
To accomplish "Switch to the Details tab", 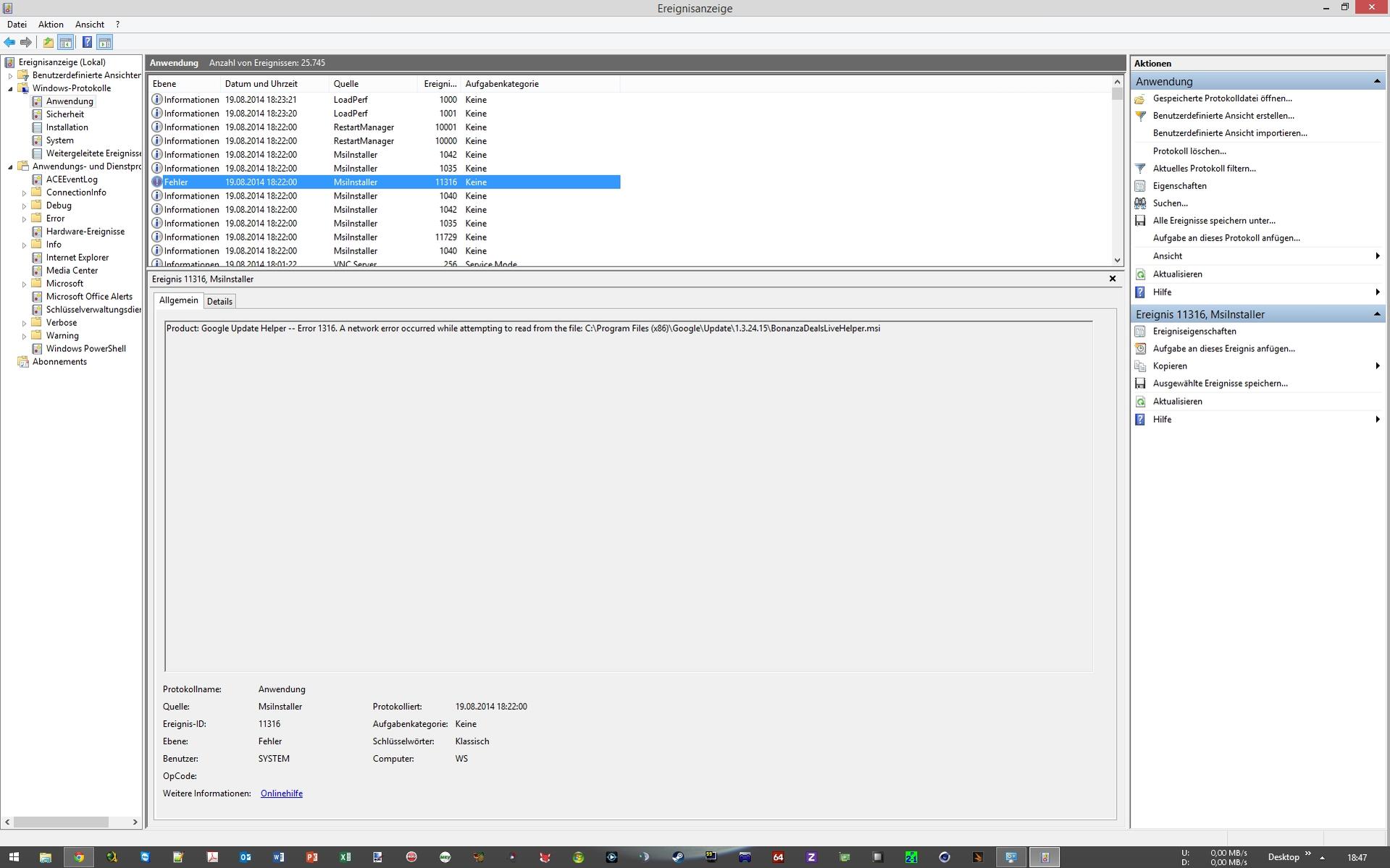I will [219, 301].
